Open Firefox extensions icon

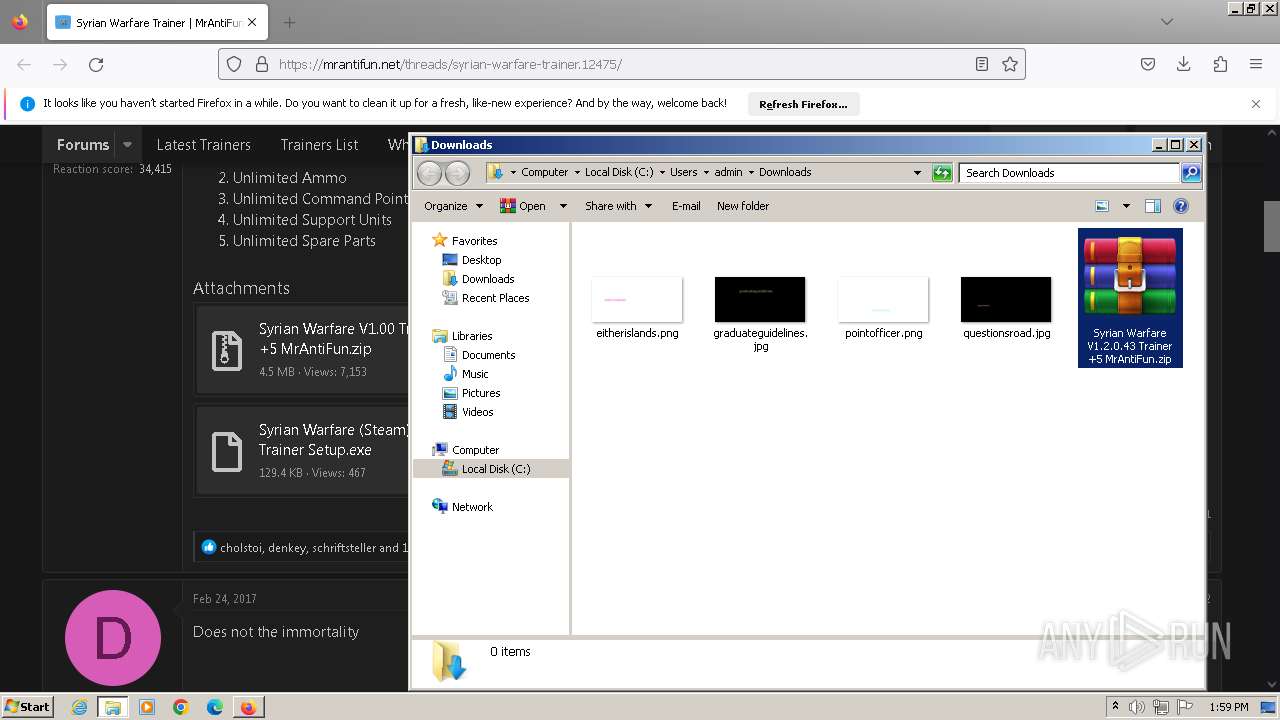1220,64
